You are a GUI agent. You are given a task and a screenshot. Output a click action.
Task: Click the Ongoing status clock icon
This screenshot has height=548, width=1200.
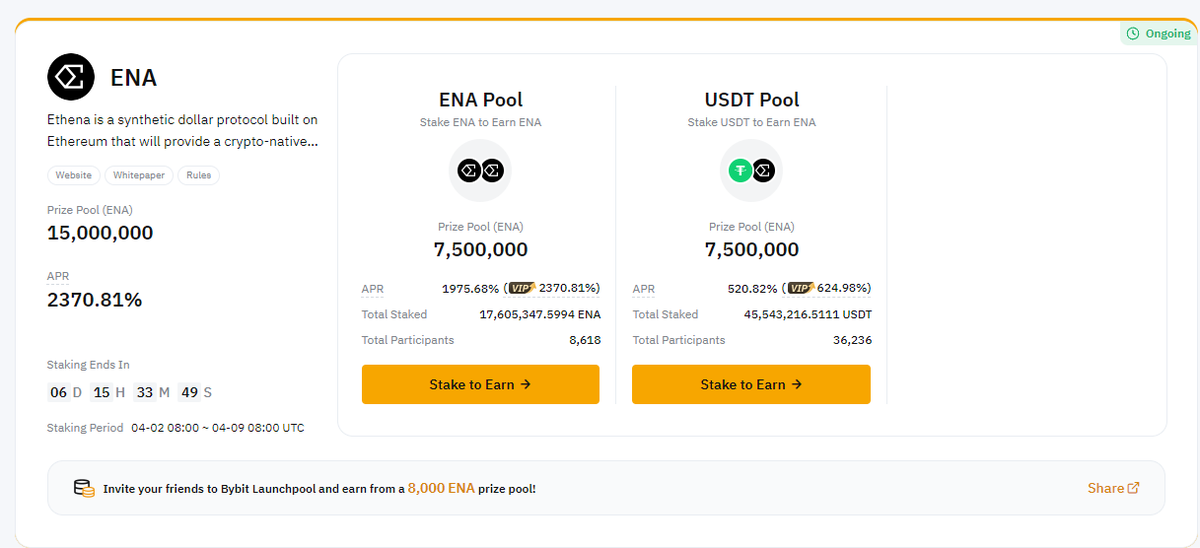point(1133,33)
